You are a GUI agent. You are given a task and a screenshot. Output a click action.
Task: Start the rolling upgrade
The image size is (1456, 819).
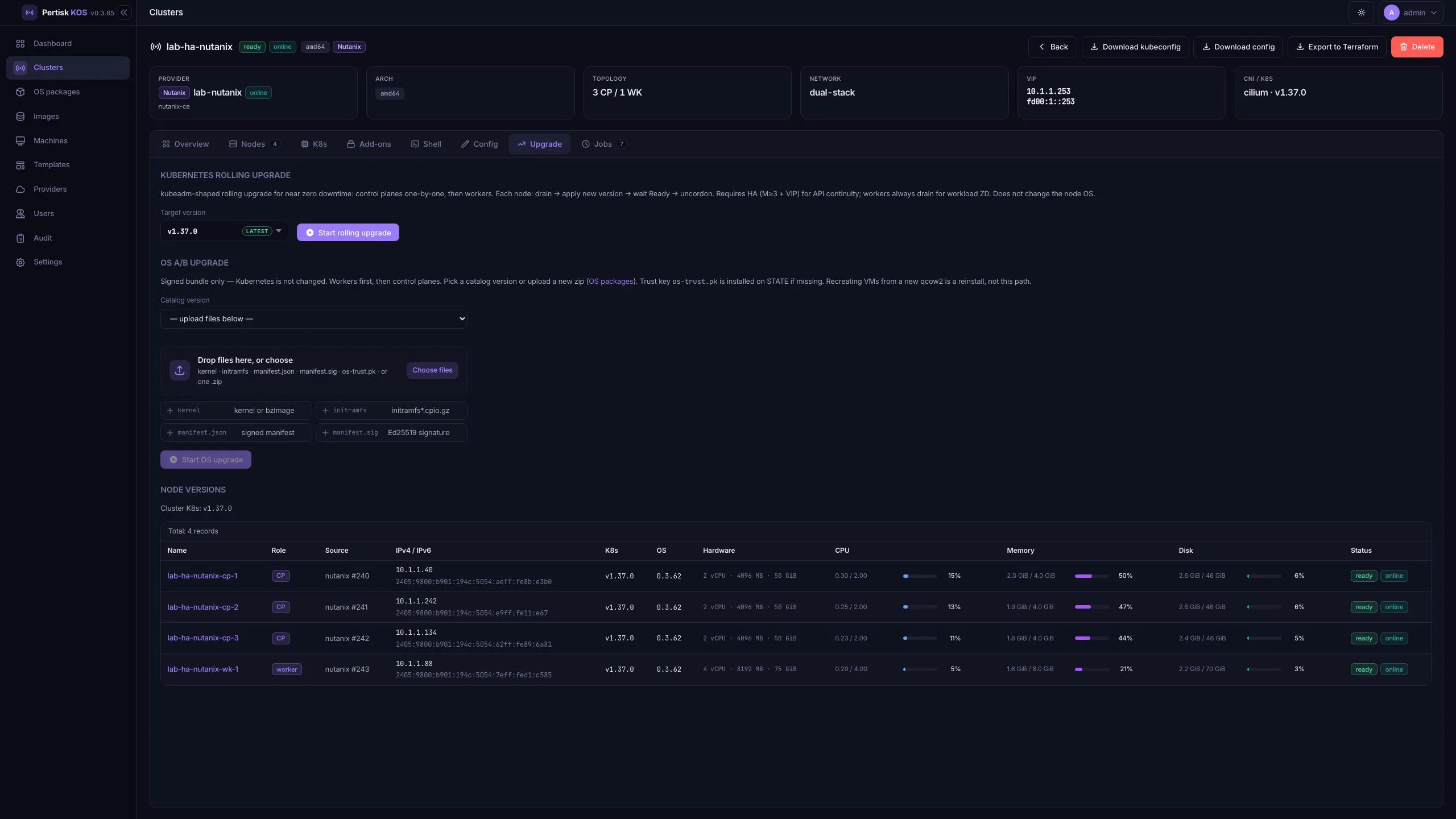[348, 233]
